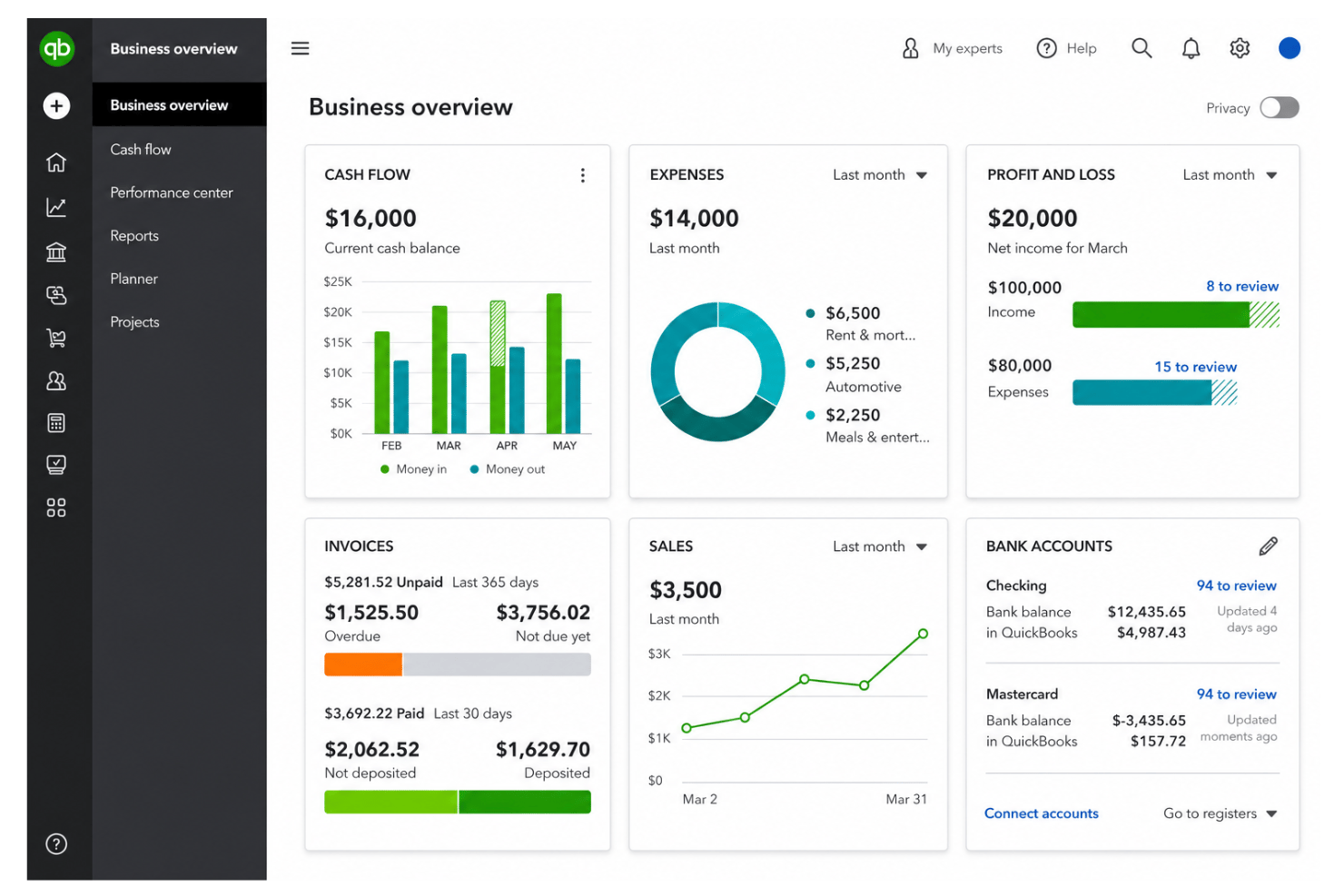
Task: Click the Connect accounts link
Action: pyautogui.click(x=1042, y=813)
